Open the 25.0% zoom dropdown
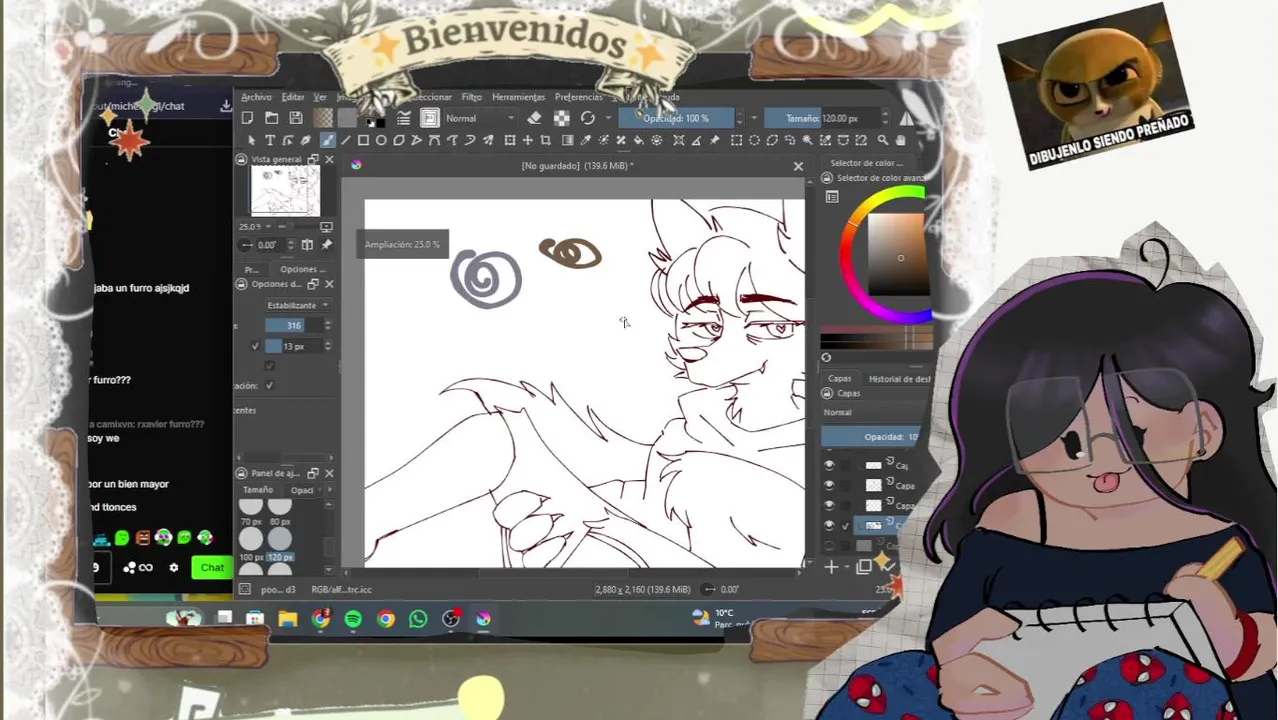Viewport: 1278px width, 720px height. pyautogui.click(x=254, y=227)
